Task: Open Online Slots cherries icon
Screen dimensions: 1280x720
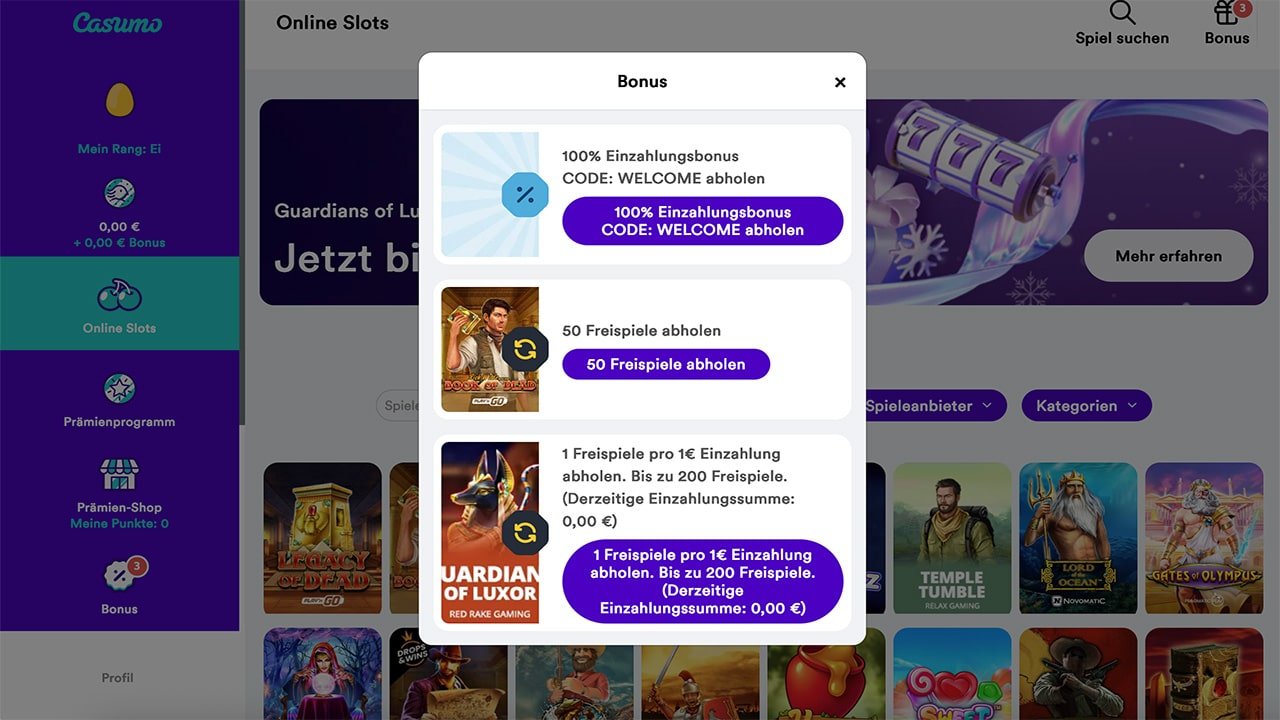Action: click(x=119, y=296)
